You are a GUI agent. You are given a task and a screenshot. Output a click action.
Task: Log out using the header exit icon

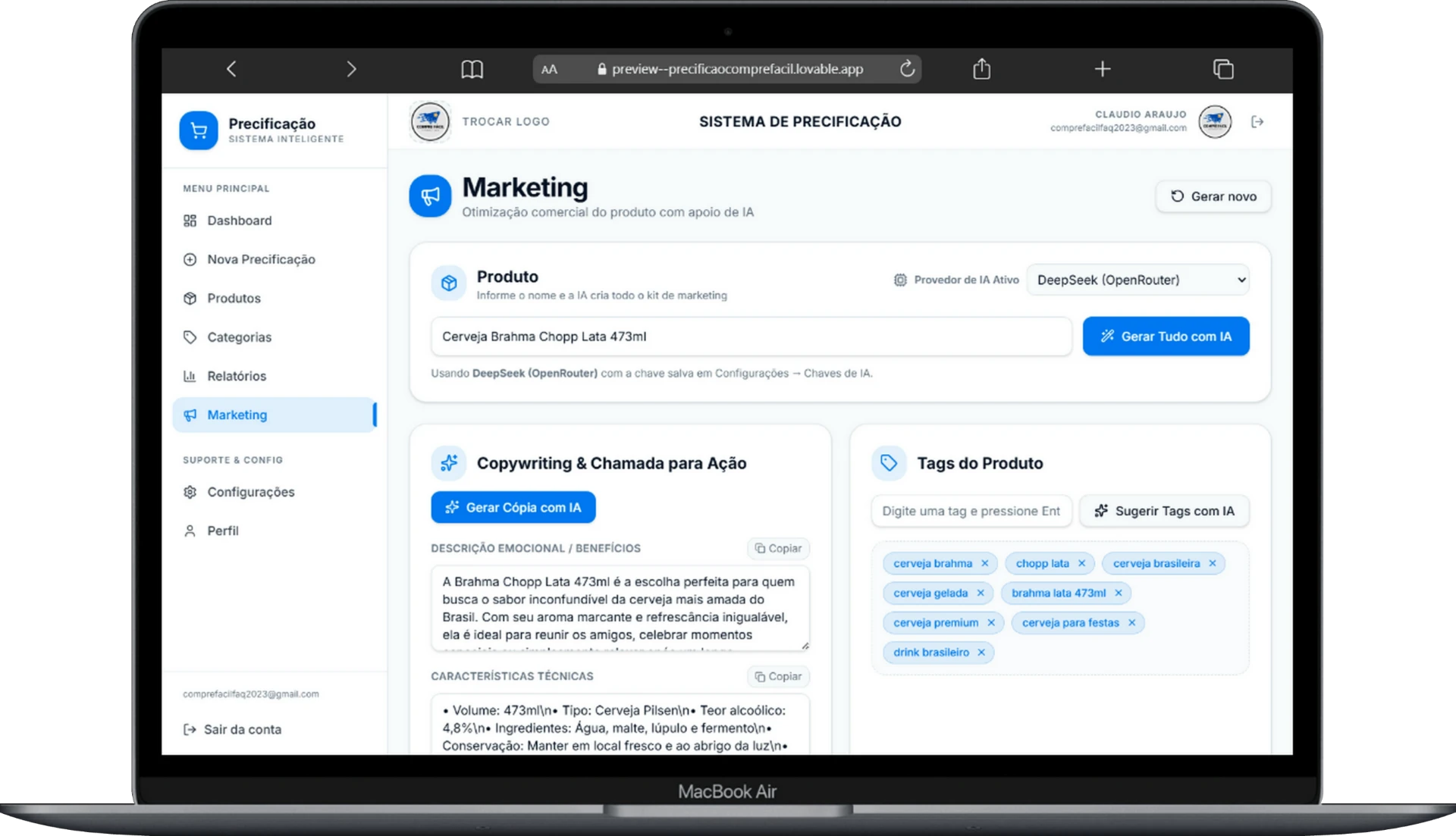(x=1257, y=121)
